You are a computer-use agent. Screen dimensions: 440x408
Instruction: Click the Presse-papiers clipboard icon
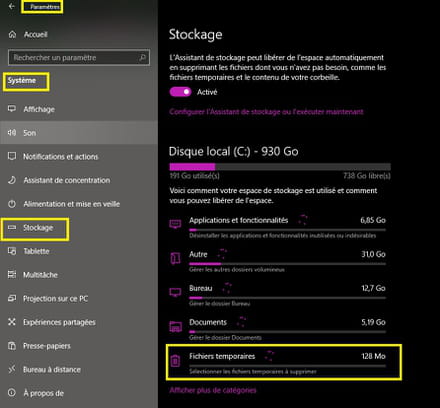click(12, 346)
